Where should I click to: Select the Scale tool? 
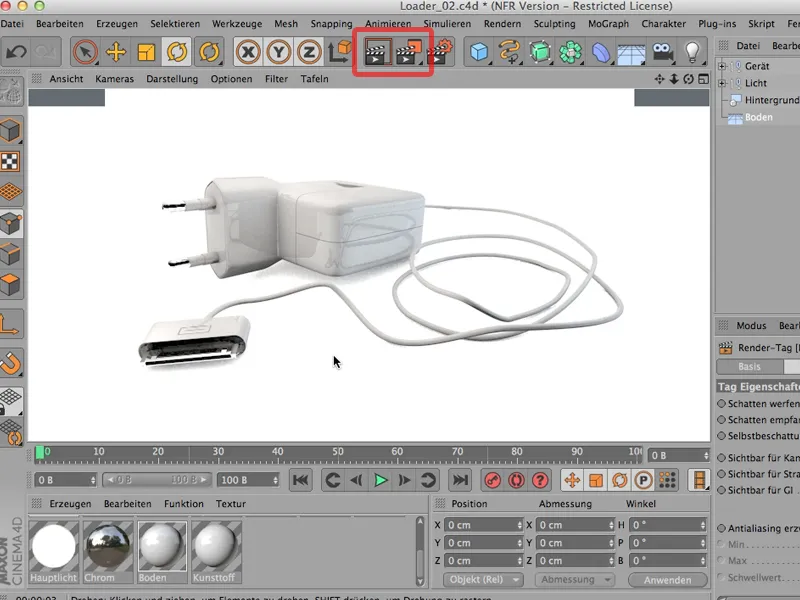(146, 52)
